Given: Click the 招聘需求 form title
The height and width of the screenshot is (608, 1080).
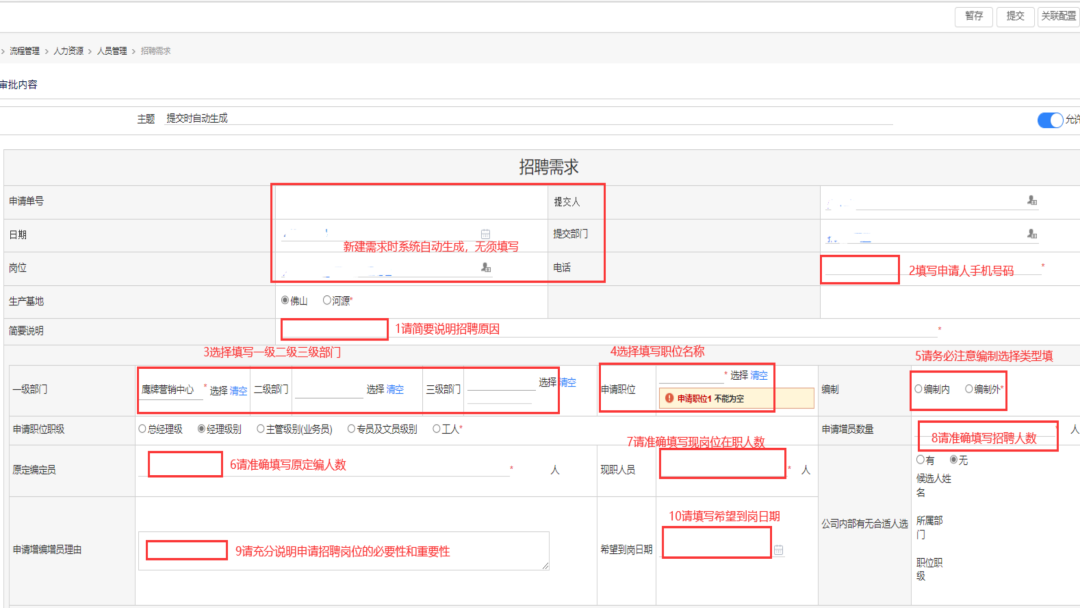Looking at the screenshot, I should (548, 167).
